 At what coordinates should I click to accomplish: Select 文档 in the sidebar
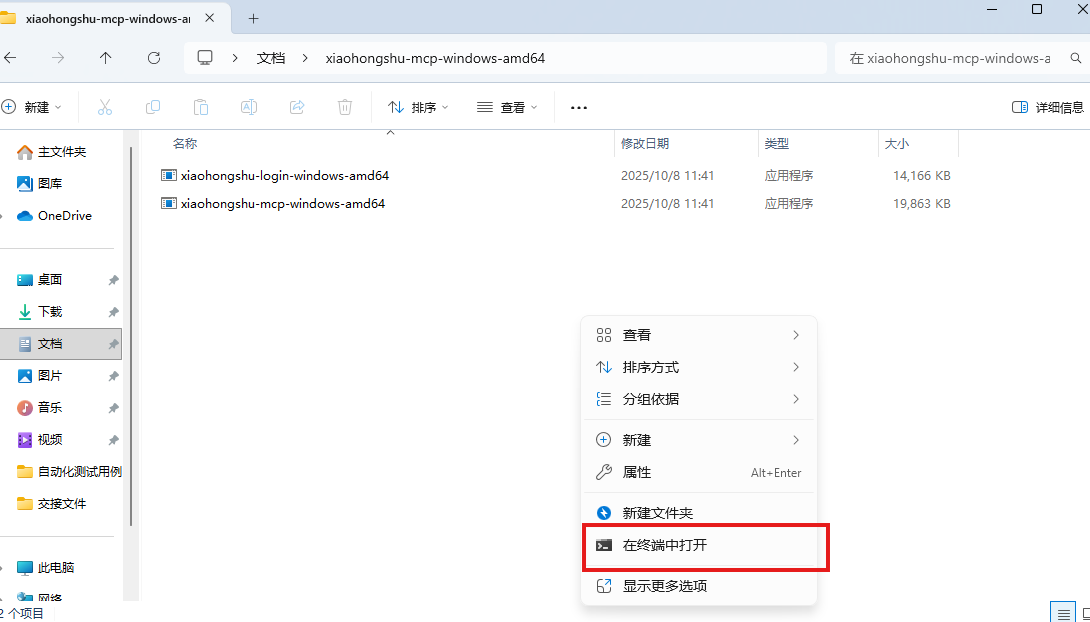[60, 343]
